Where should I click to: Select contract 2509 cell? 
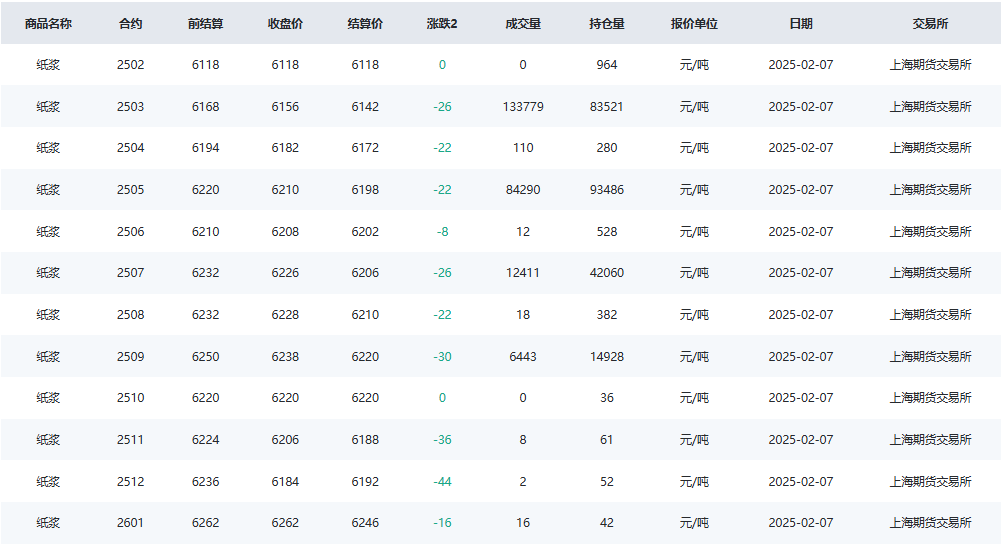(x=130, y=357)
